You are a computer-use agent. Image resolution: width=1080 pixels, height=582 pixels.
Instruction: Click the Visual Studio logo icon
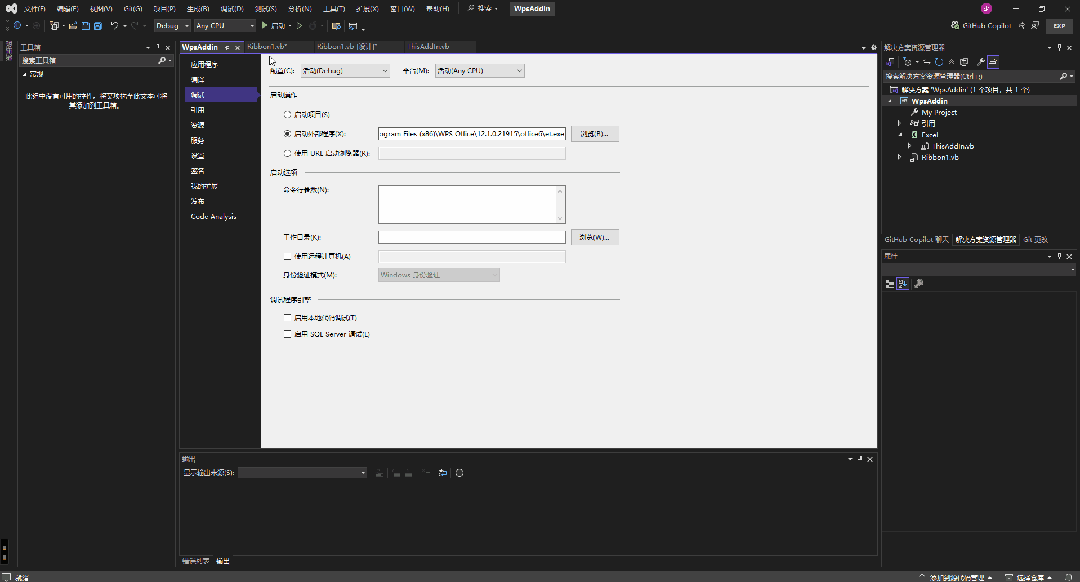11,8
